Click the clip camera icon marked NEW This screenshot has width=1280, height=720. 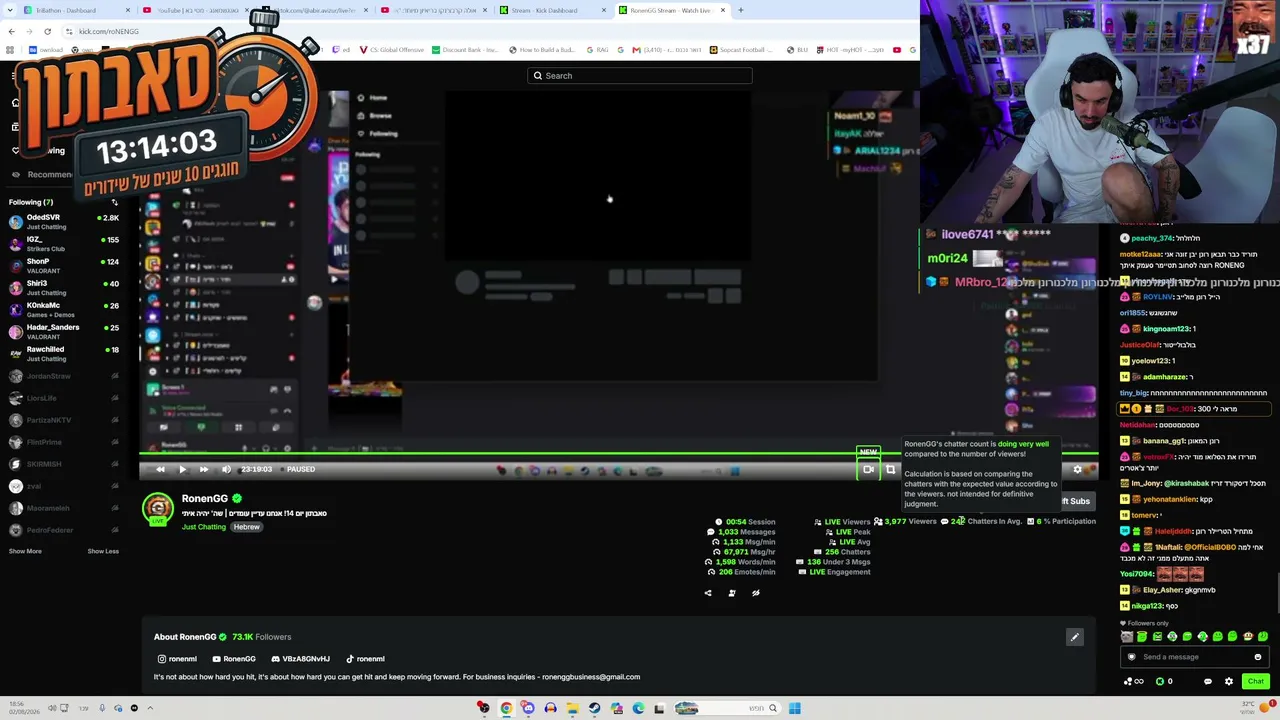(868, 469)
